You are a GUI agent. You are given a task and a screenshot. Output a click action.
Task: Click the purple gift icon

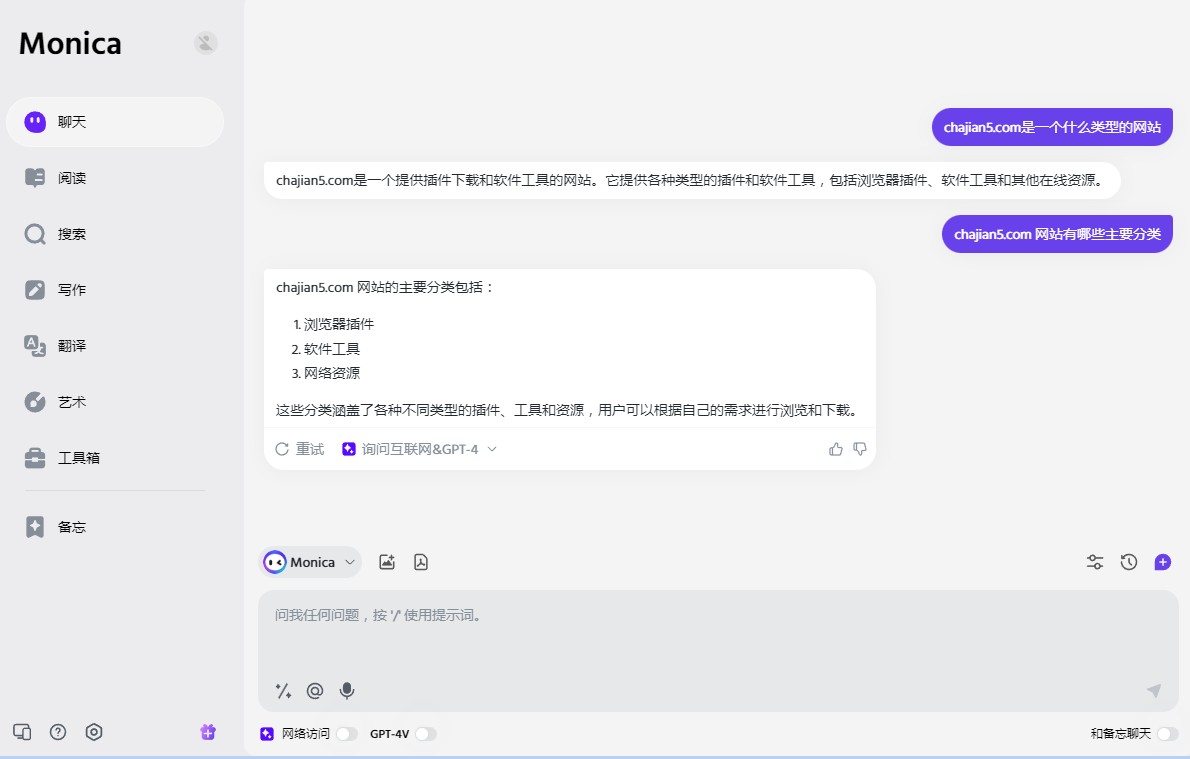pyautogui.click(x=208, y=732)
